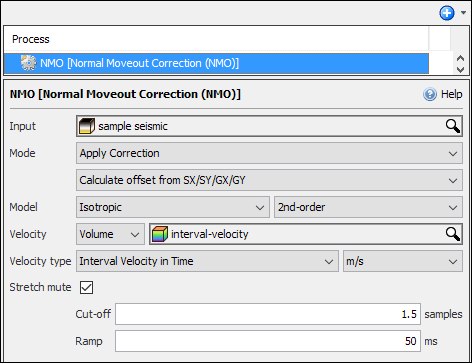
Task: Click the blue question mark help icon
Action: point(430,94)
